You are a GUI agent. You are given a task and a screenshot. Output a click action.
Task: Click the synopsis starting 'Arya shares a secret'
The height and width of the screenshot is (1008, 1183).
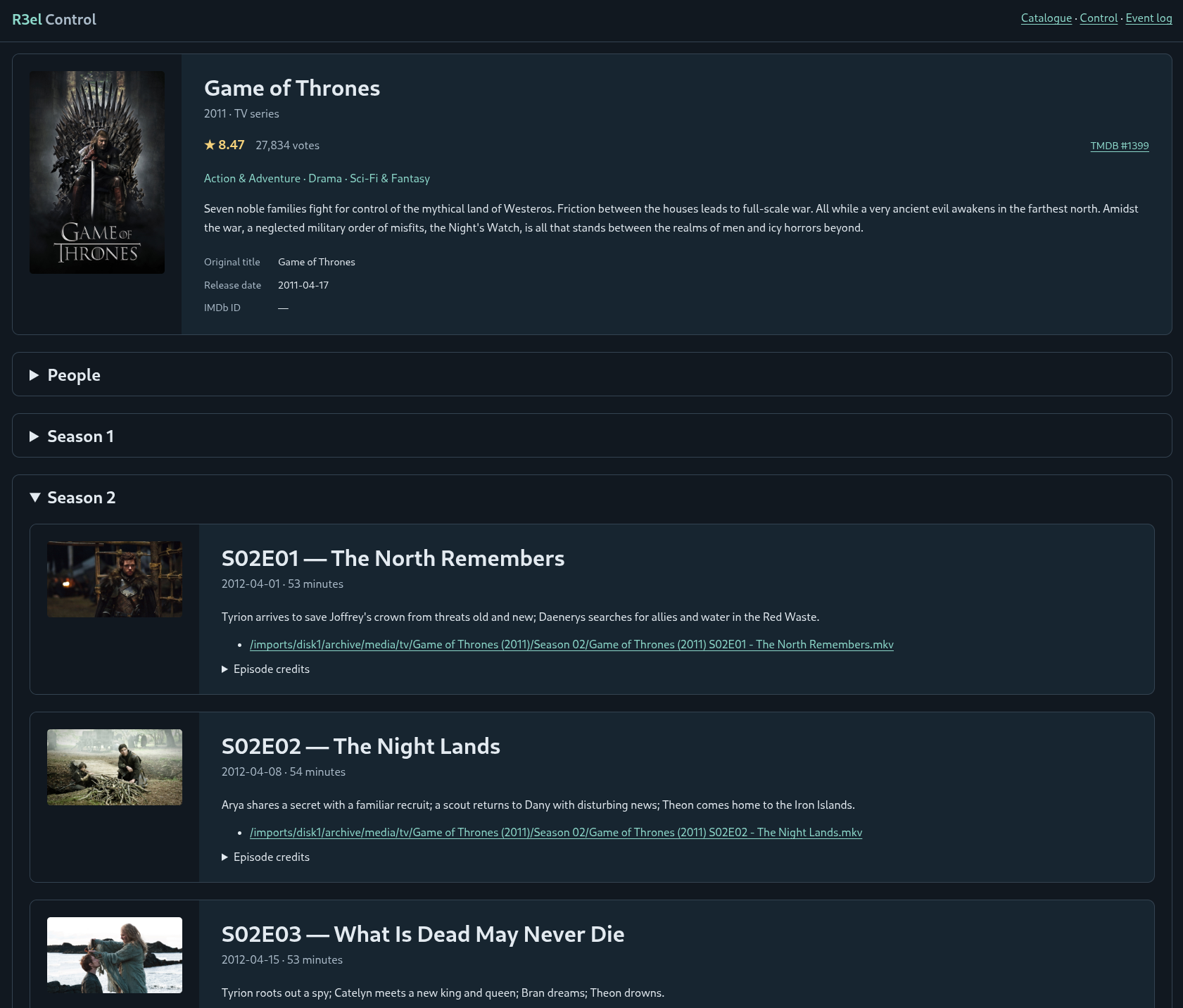pyautogui.click(x=538, y=805)
